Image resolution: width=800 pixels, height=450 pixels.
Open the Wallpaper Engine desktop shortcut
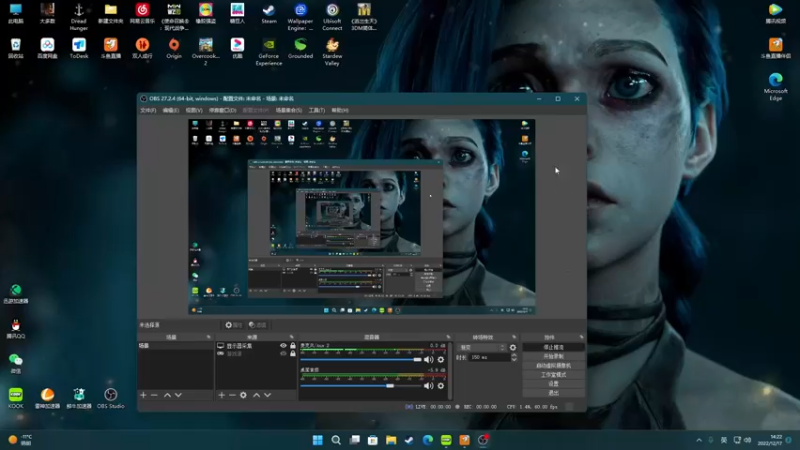pos(301,17)
